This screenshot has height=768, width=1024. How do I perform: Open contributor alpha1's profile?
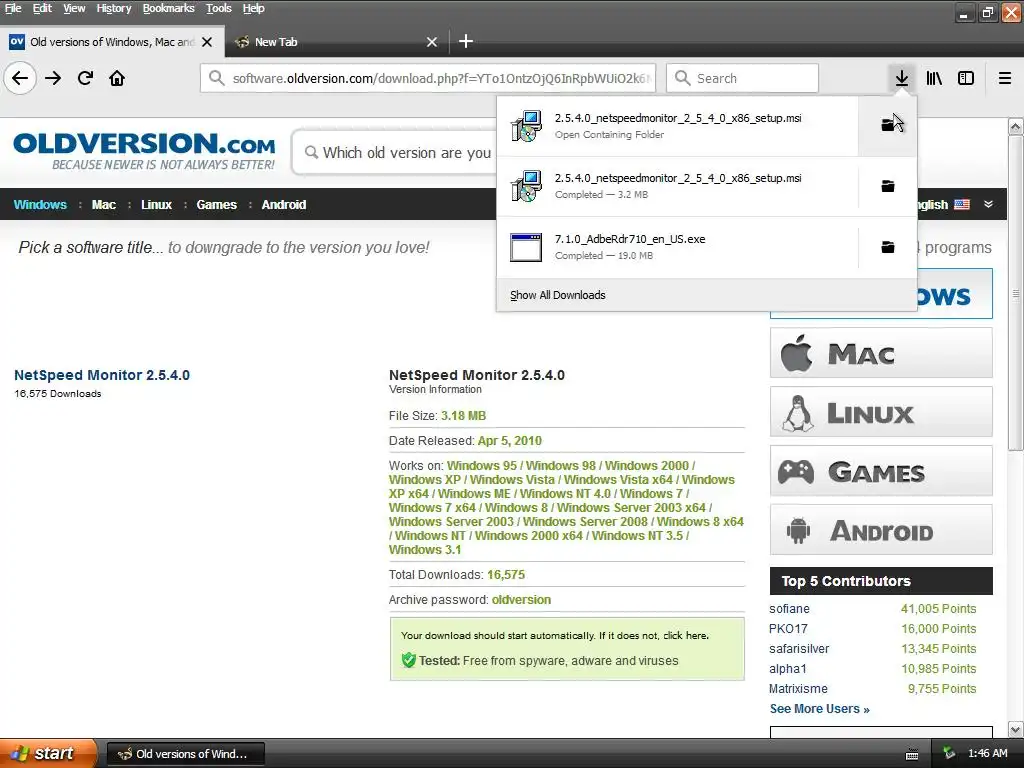point(788,669)
